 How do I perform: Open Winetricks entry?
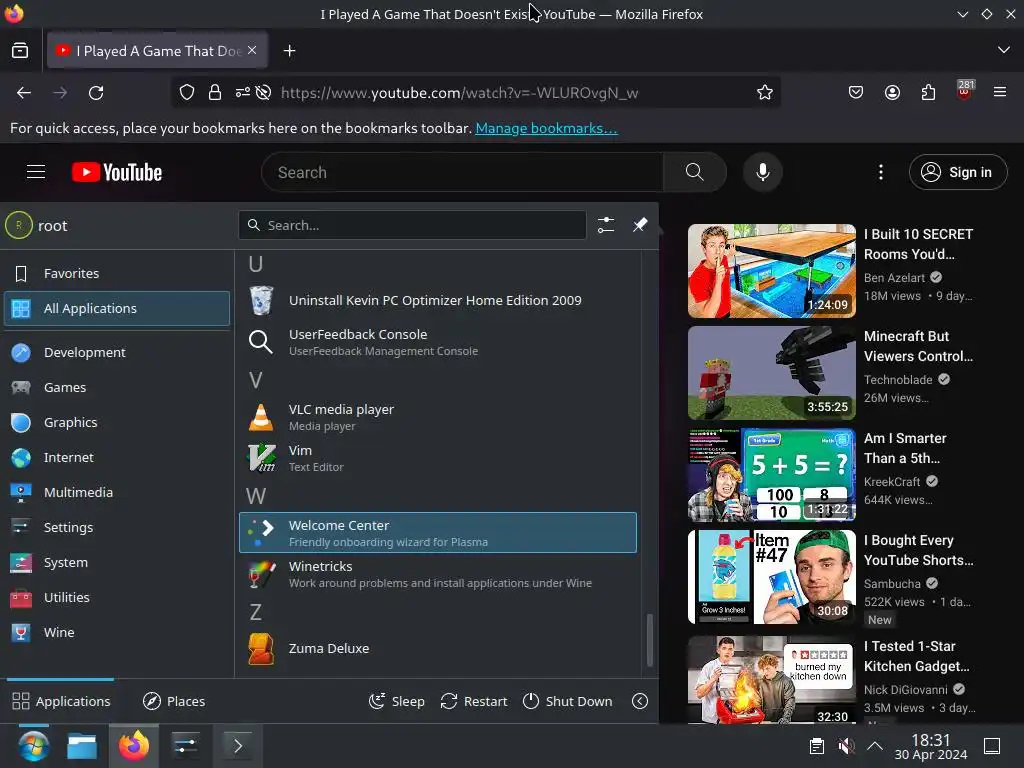click(438, 574)
